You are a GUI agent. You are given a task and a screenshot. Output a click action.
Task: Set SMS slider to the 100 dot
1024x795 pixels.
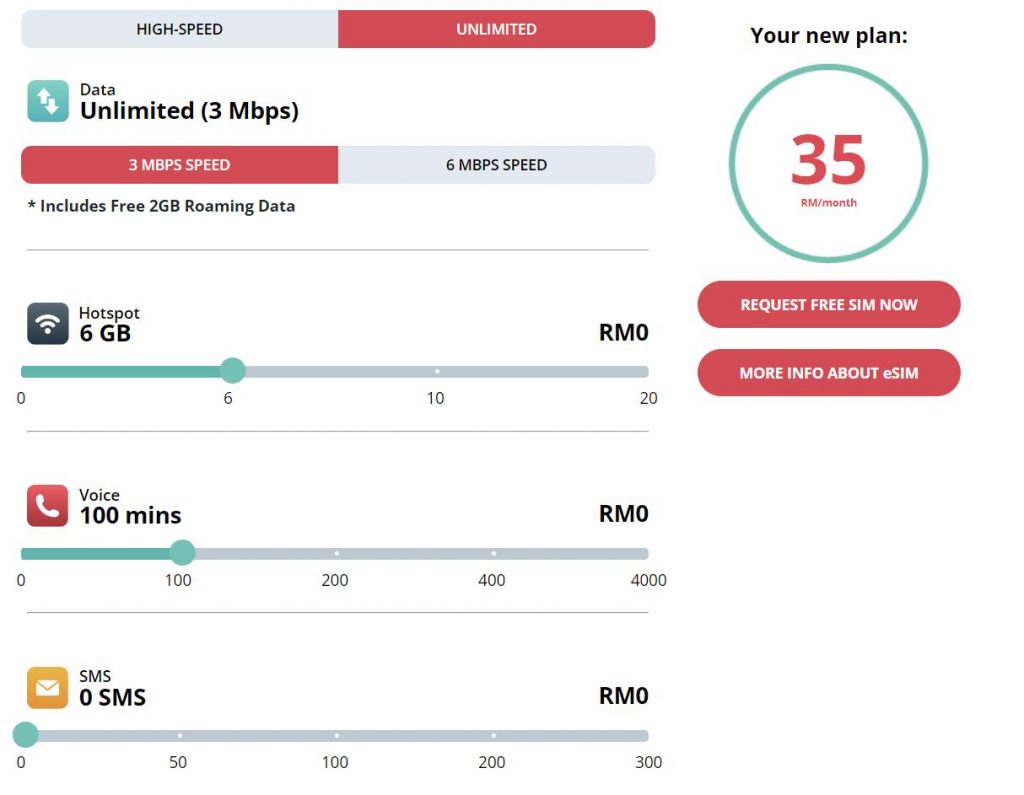pos(336,735)
